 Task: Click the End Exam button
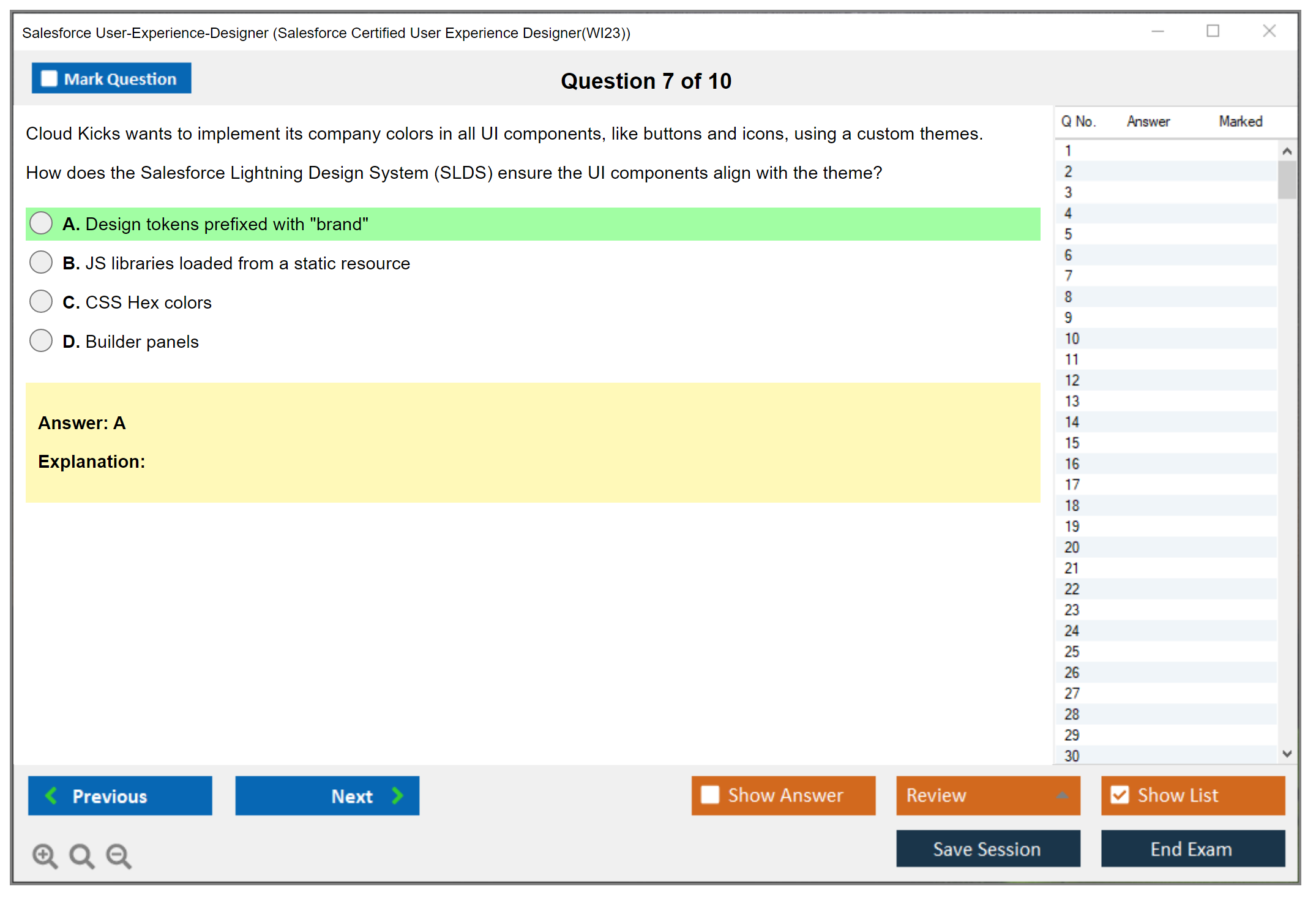pos(1192,849)
